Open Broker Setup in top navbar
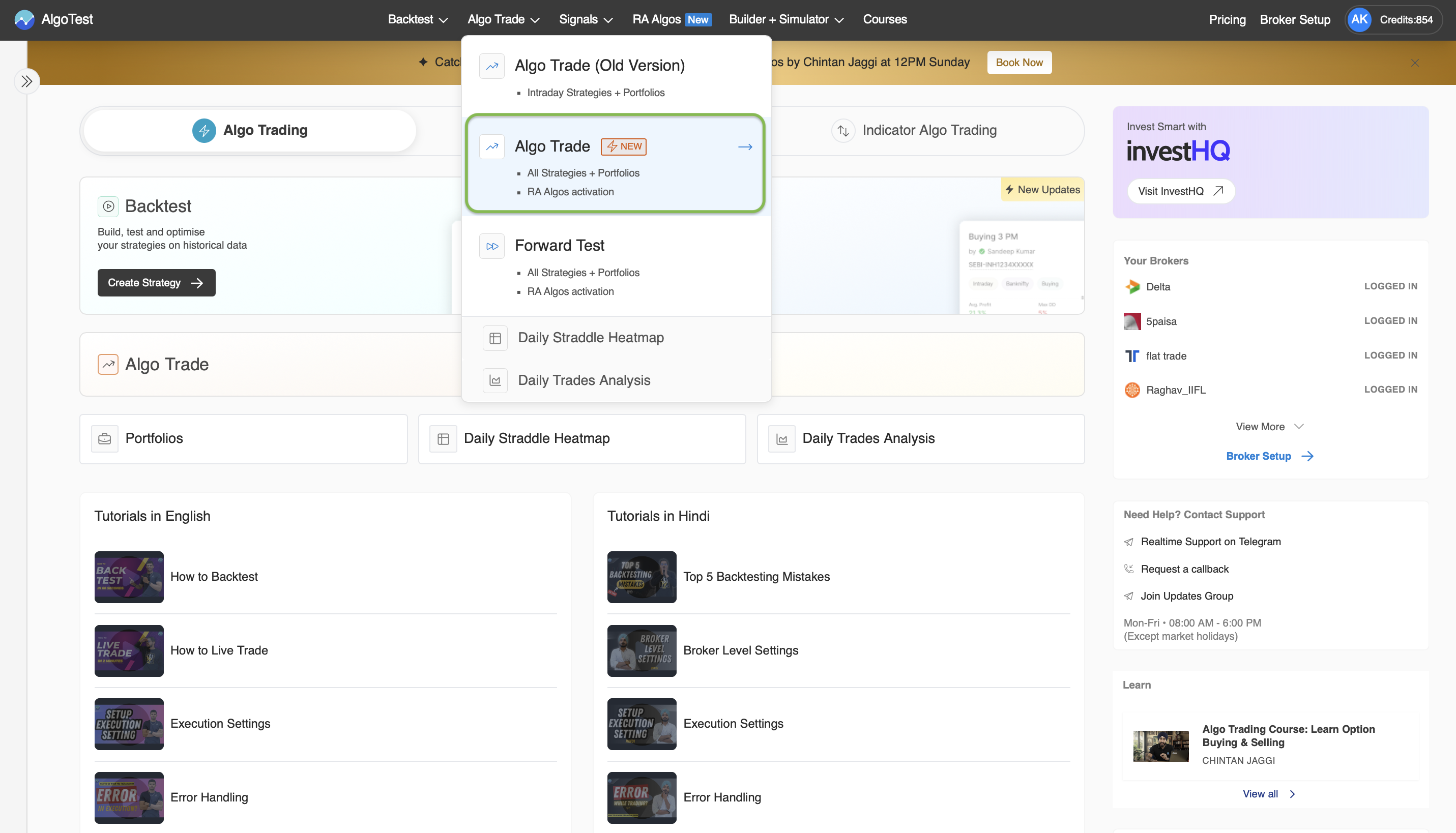 [x=1295, y=19]
